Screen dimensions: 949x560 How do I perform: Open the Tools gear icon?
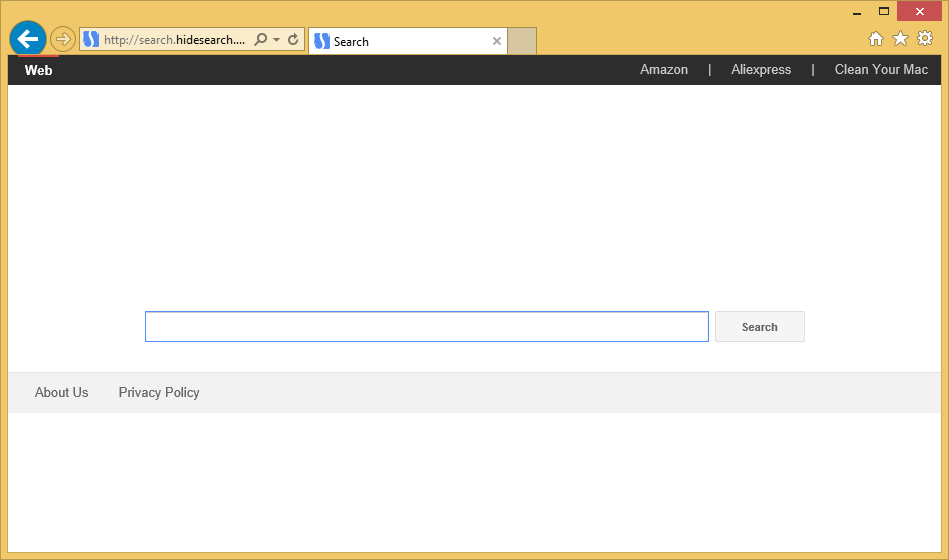[925, 39]
